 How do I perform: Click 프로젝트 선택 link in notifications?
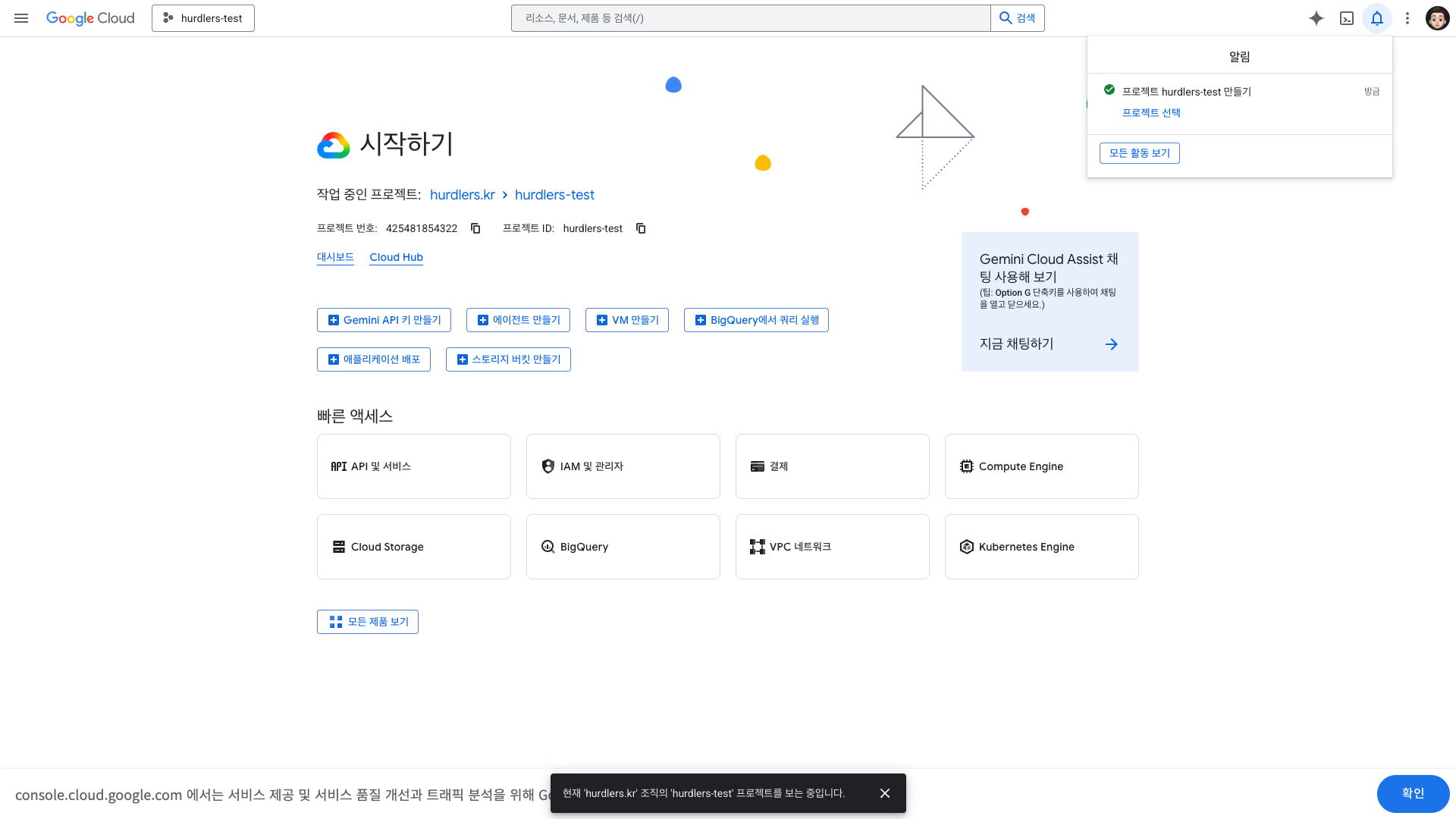[1151, 112]
